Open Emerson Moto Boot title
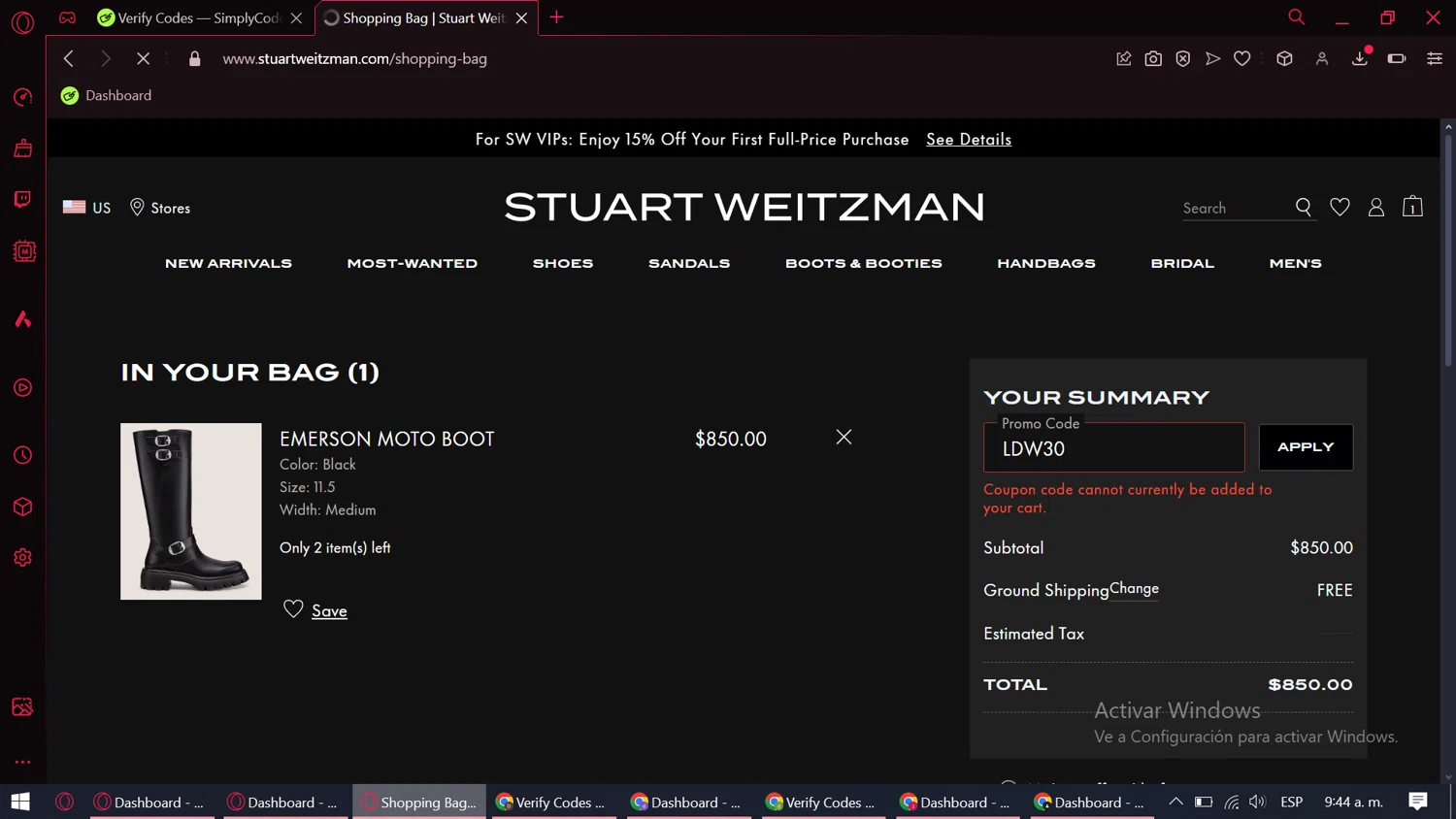This screenshot has height=819, width=1456. click(387, 439)
